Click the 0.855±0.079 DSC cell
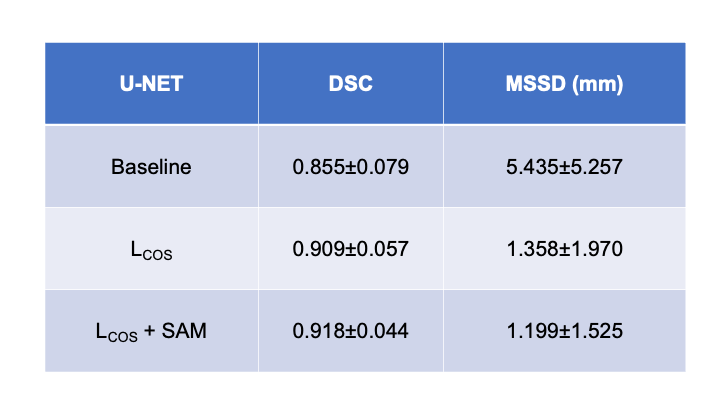The image size is (720, 405). pyautogui.click(x=351, y=166)
